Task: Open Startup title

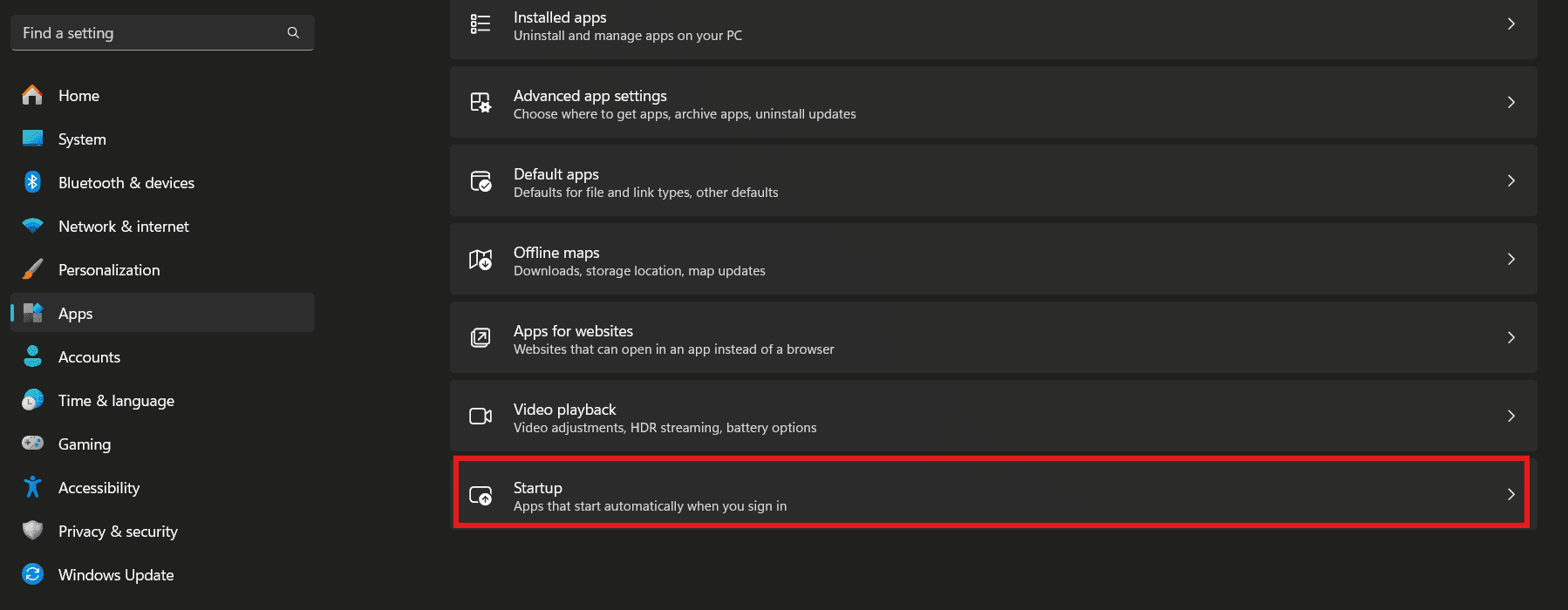Action: [537, 488]
